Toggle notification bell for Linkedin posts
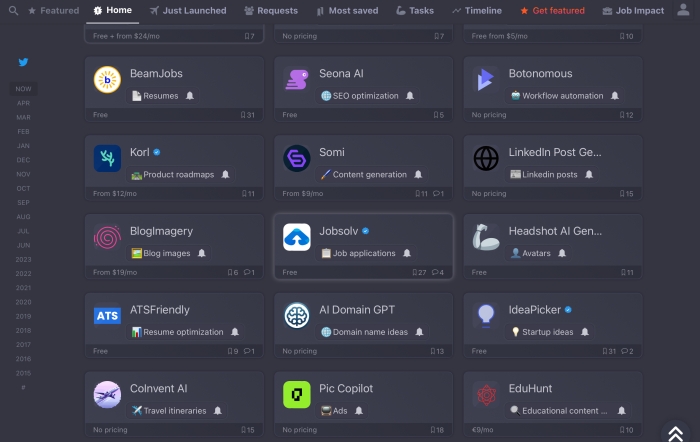 point(589,174)
